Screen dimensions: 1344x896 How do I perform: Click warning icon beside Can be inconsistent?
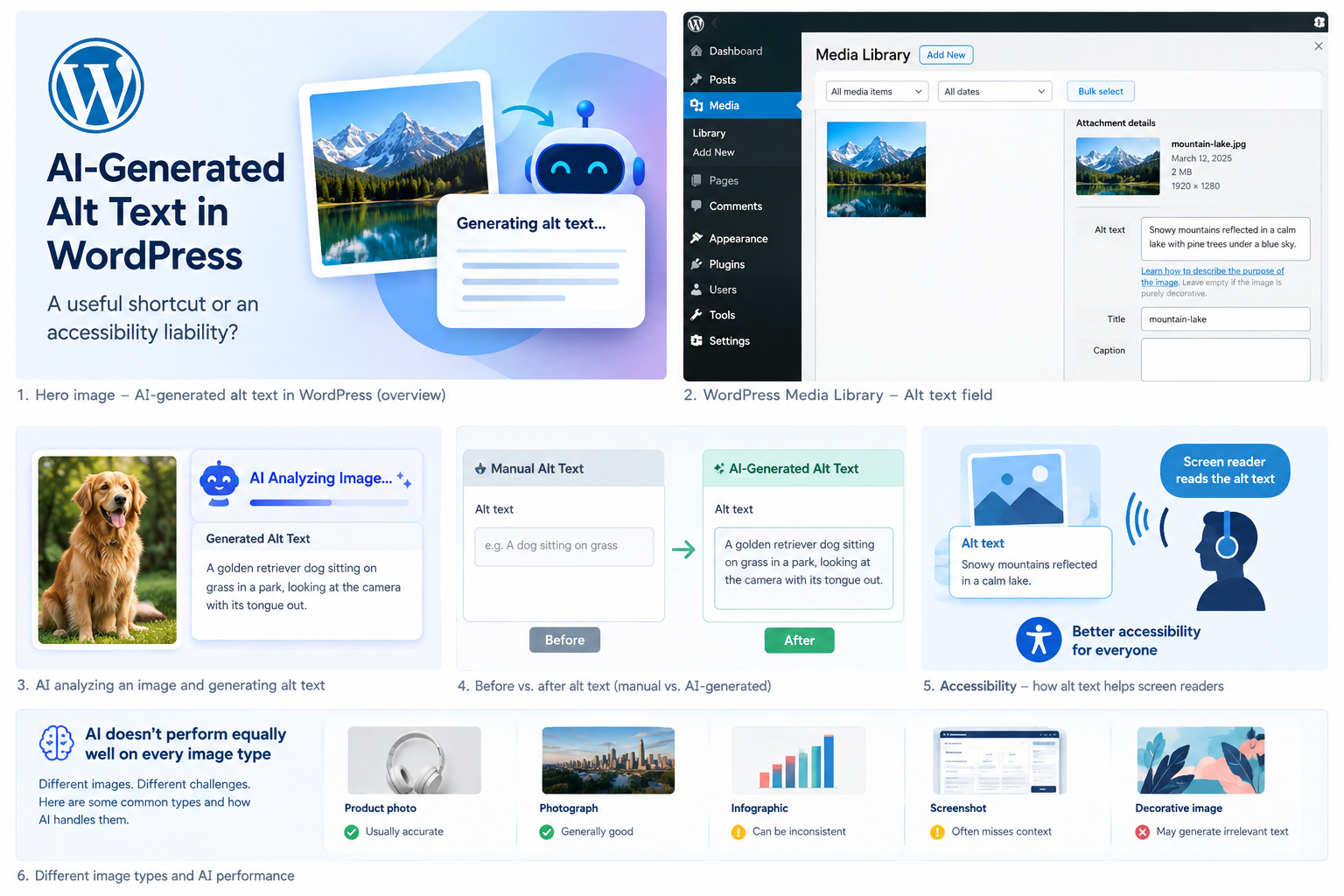[738, 832]
